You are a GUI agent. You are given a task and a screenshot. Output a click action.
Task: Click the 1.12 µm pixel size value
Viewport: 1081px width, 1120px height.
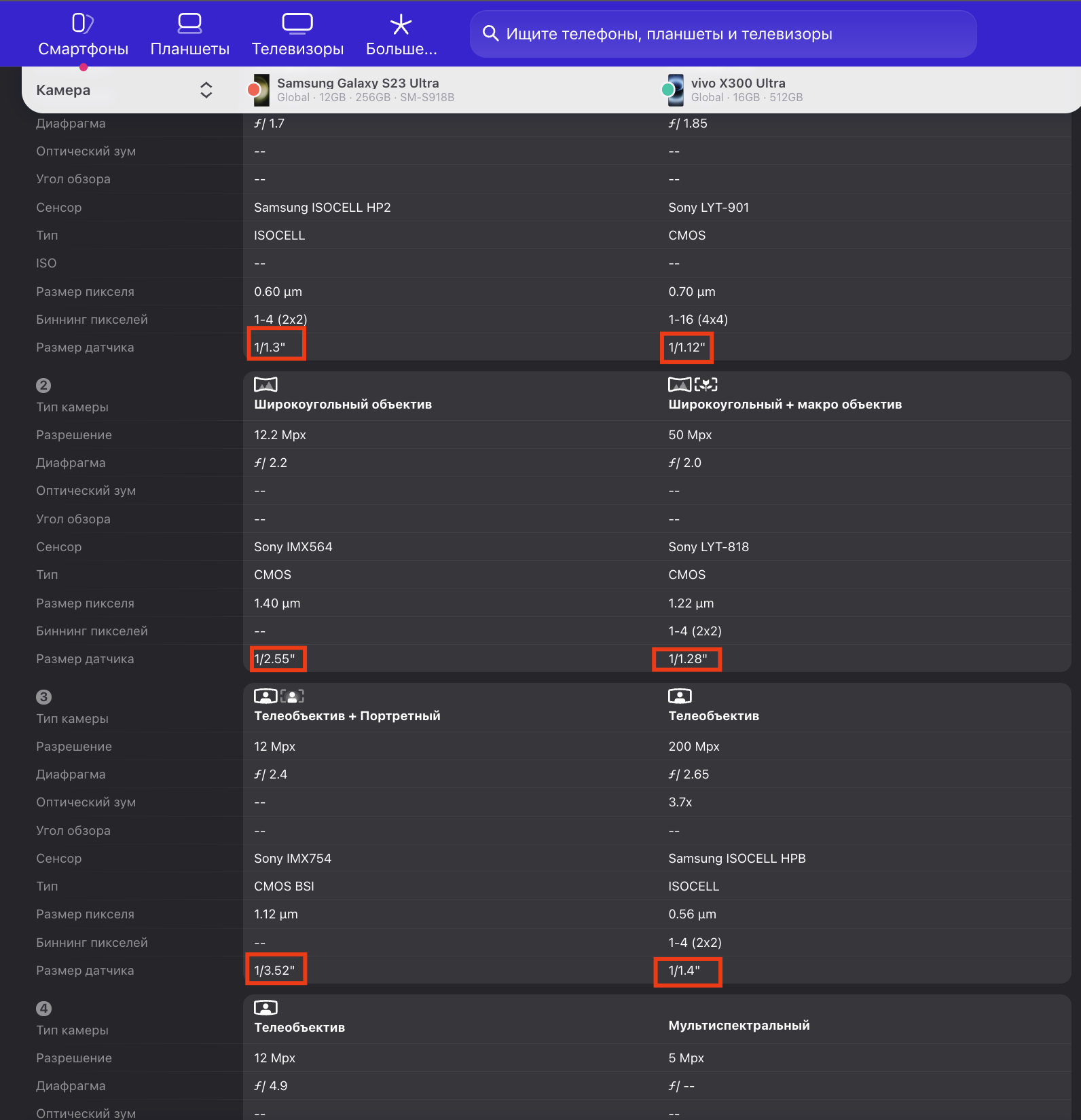[x=276, y=914]
